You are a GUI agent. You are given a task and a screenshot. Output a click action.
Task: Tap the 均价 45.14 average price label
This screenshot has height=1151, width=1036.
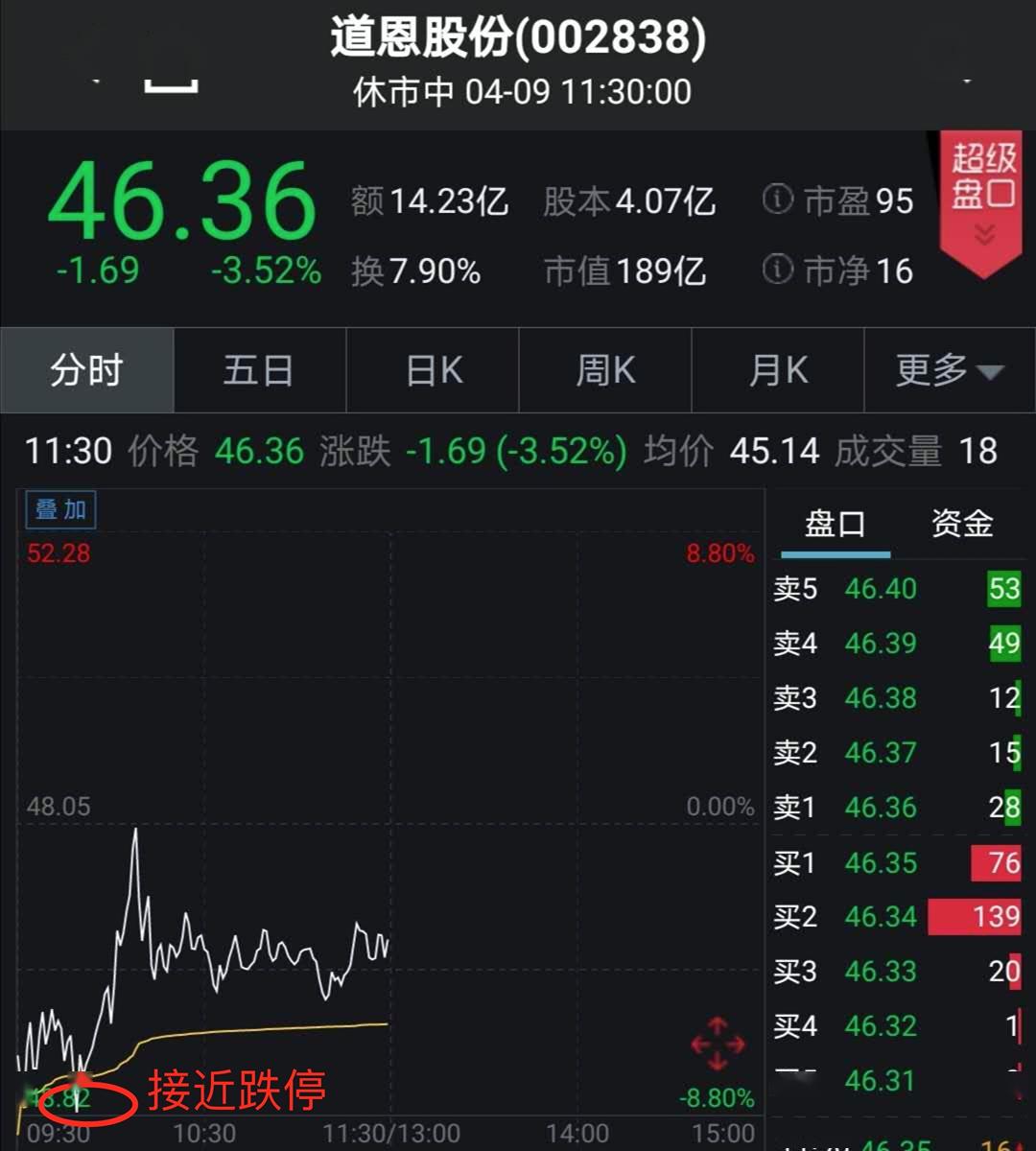tap(732, 451)
